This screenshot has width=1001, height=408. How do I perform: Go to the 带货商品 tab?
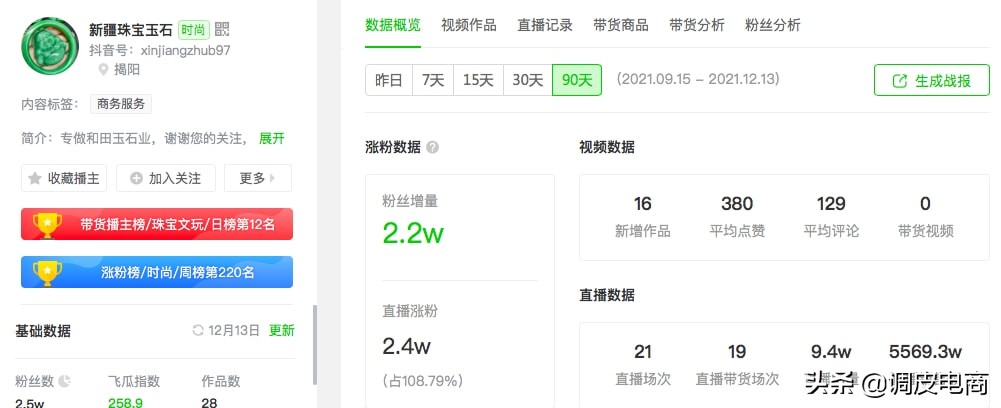click(x=621, y=26)
